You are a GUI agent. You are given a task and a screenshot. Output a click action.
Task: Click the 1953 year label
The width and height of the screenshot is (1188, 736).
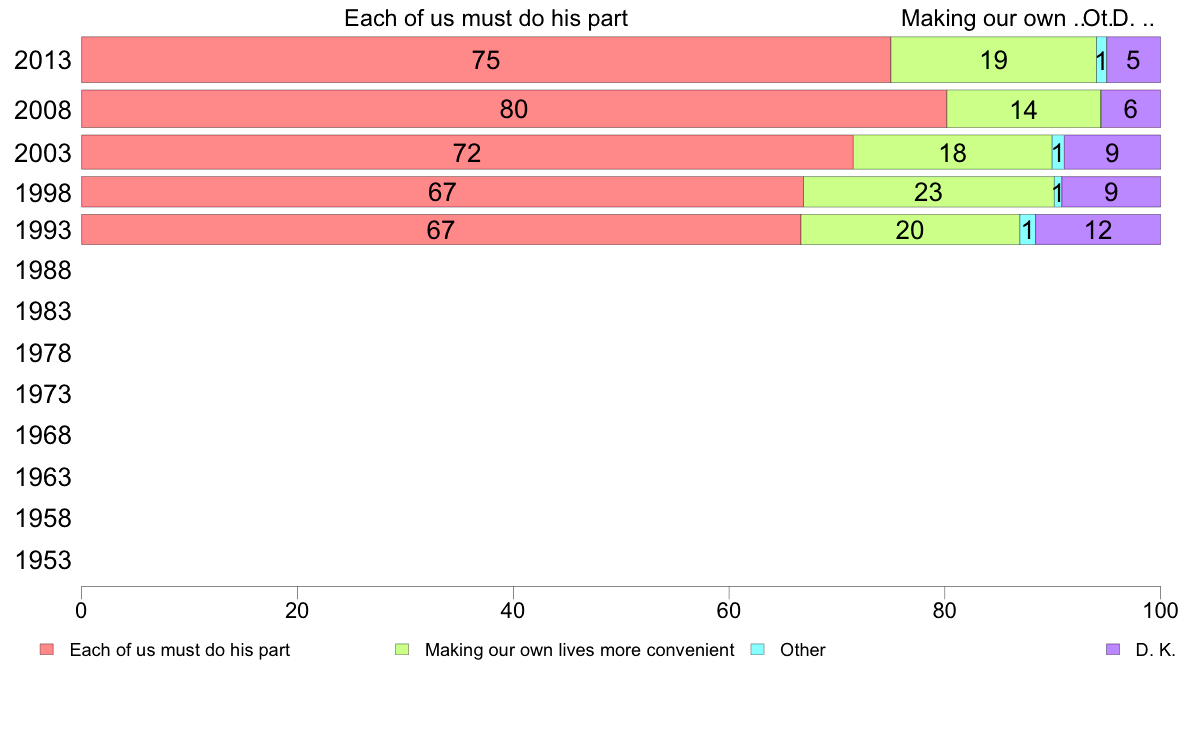pyautogui.click(x=42, y=560)
